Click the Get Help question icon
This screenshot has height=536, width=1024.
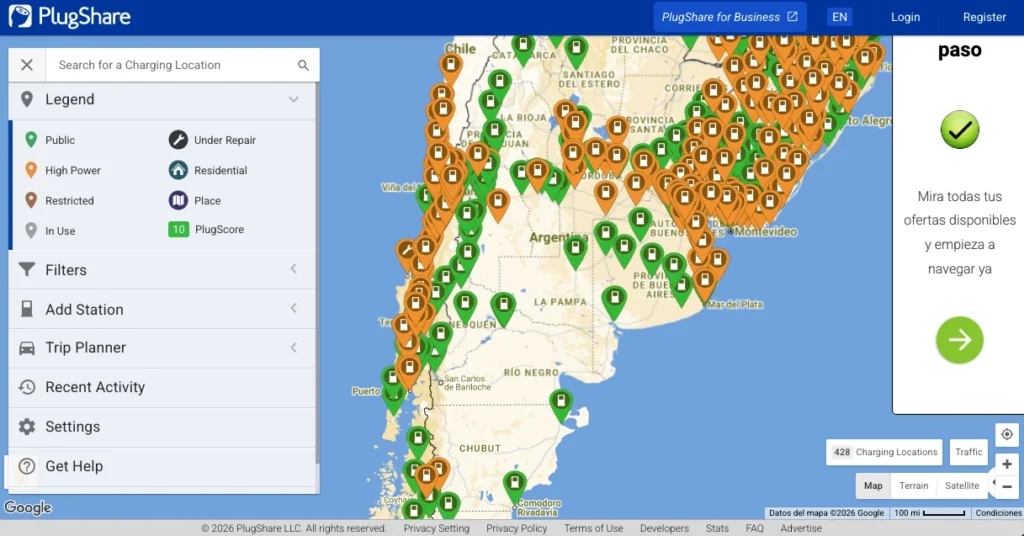point(27,466)
